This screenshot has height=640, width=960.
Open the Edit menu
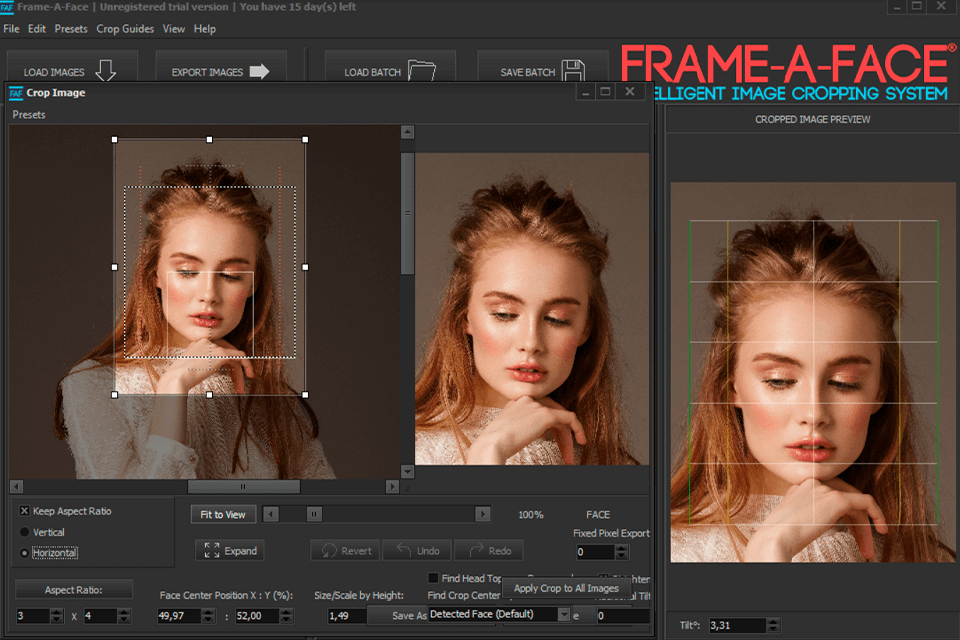37,29
